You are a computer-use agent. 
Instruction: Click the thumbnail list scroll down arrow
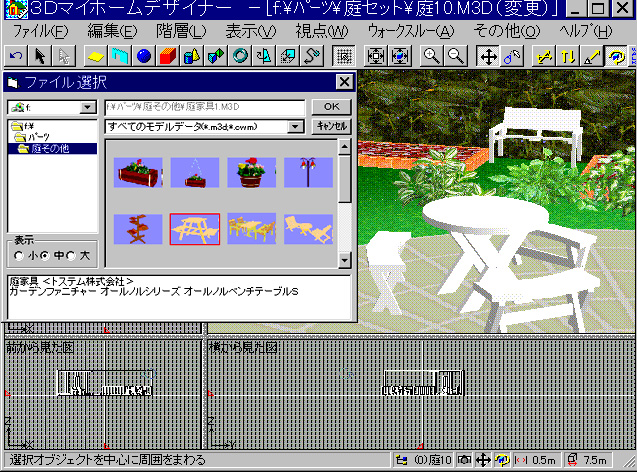tap(344, 260)
